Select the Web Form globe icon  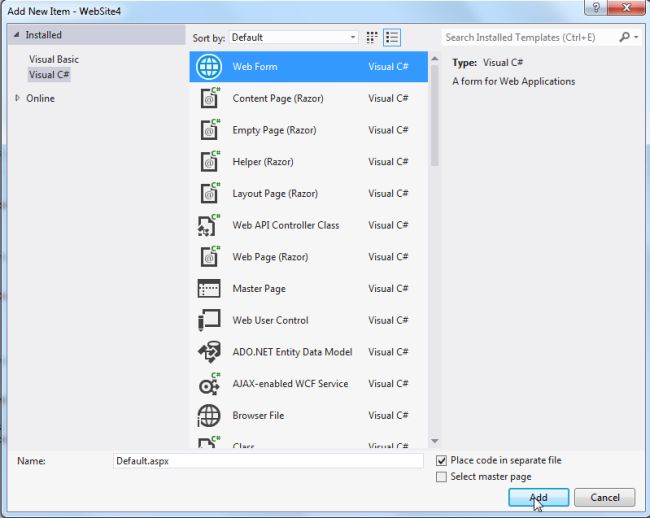point(209,67)
